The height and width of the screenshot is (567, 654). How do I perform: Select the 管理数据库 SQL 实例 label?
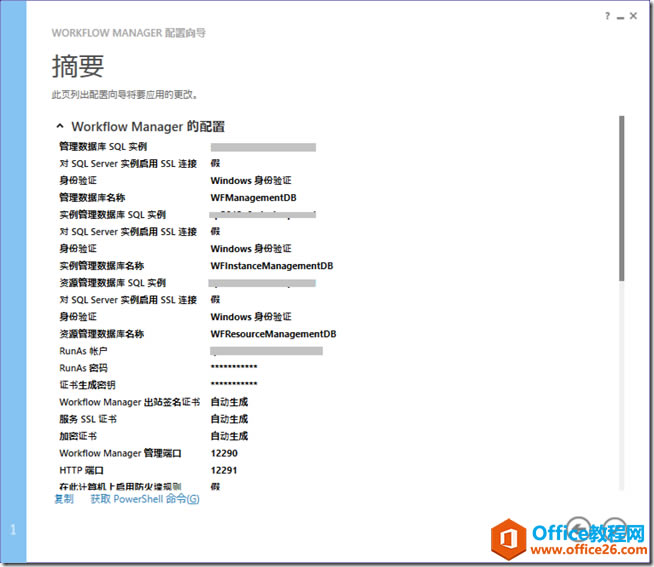[103, 146]
